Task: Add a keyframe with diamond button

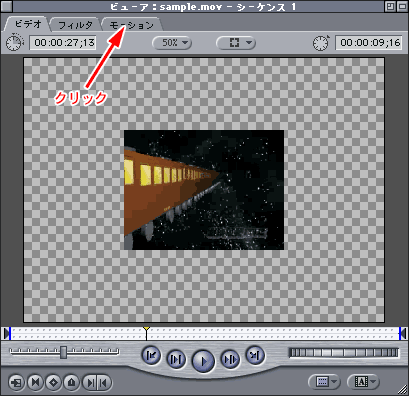Action: [53, 382]
